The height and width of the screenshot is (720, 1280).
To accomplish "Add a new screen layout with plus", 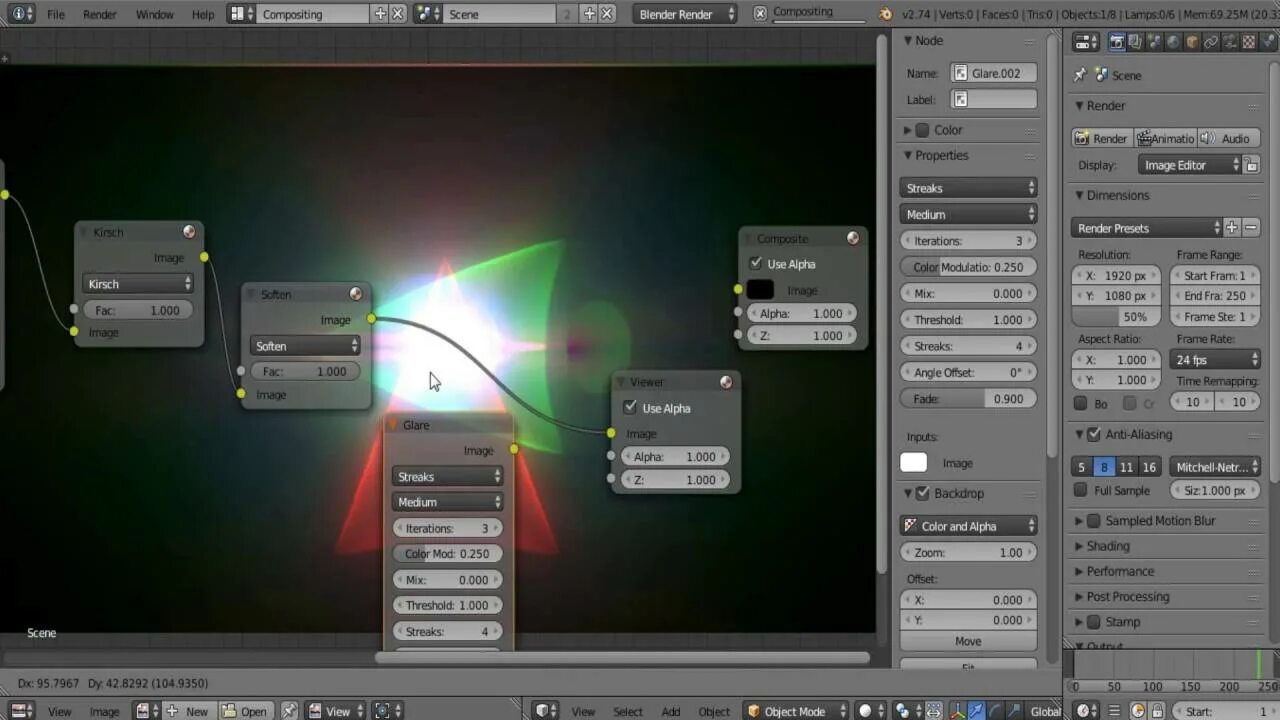I will pos(380,14).
